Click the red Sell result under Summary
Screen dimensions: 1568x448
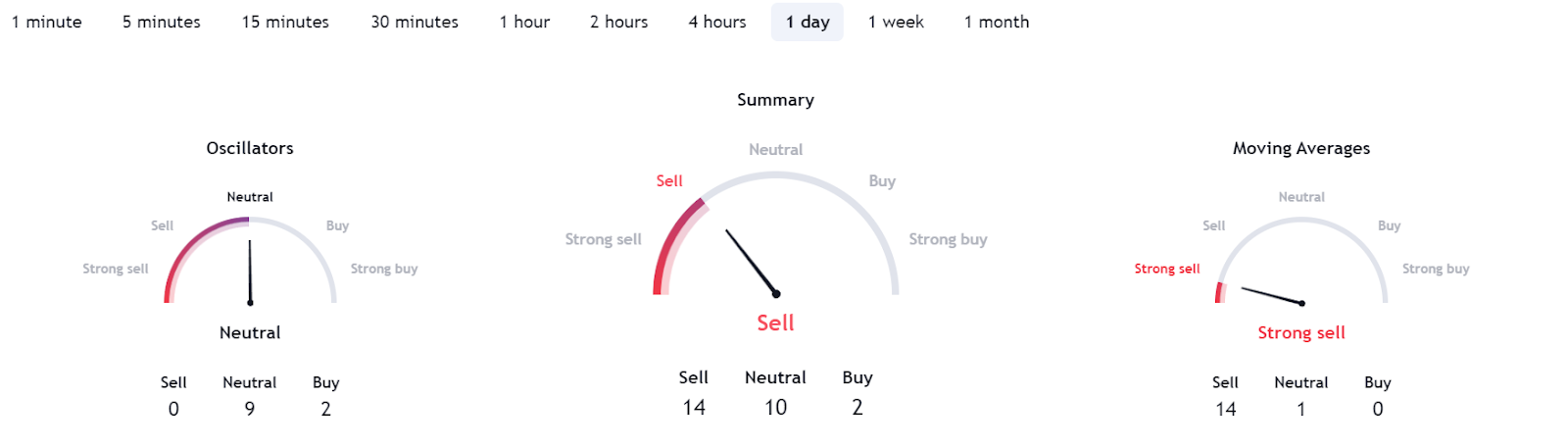point(775,323)
